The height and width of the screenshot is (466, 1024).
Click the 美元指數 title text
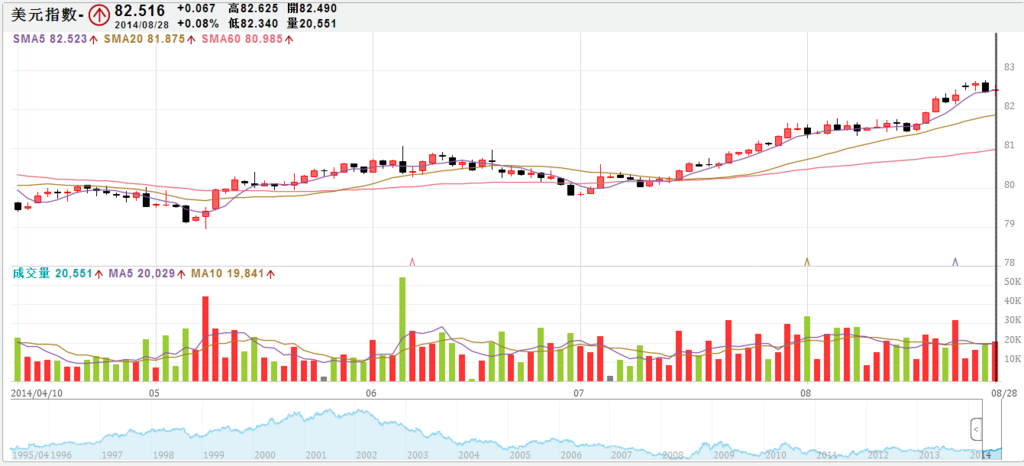click(x=46, y=14)
